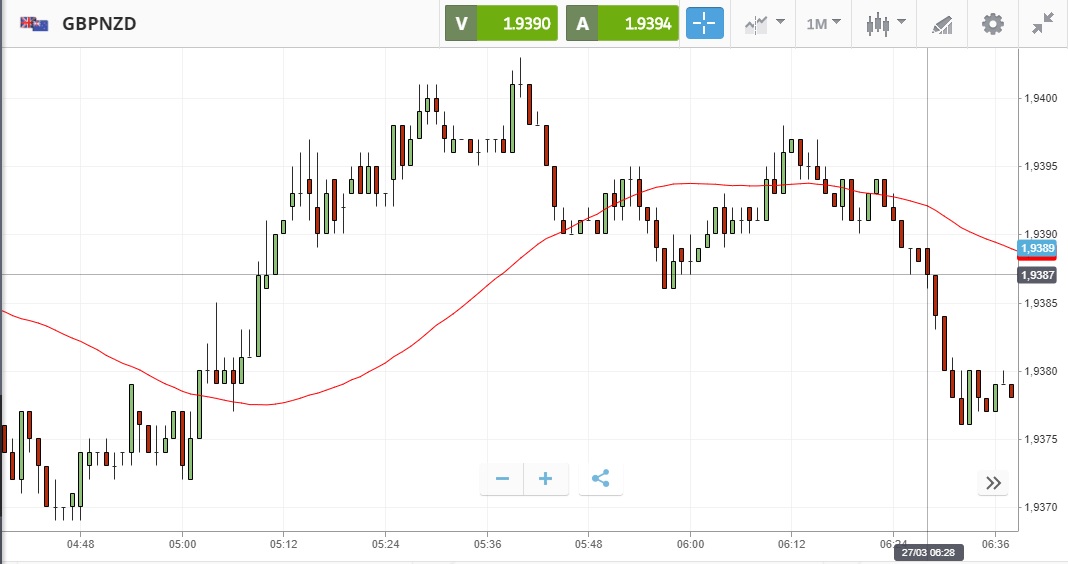Toggle the crosshair cursor mode
This screenshot has height=564, width=1068.
coord(704,24)
